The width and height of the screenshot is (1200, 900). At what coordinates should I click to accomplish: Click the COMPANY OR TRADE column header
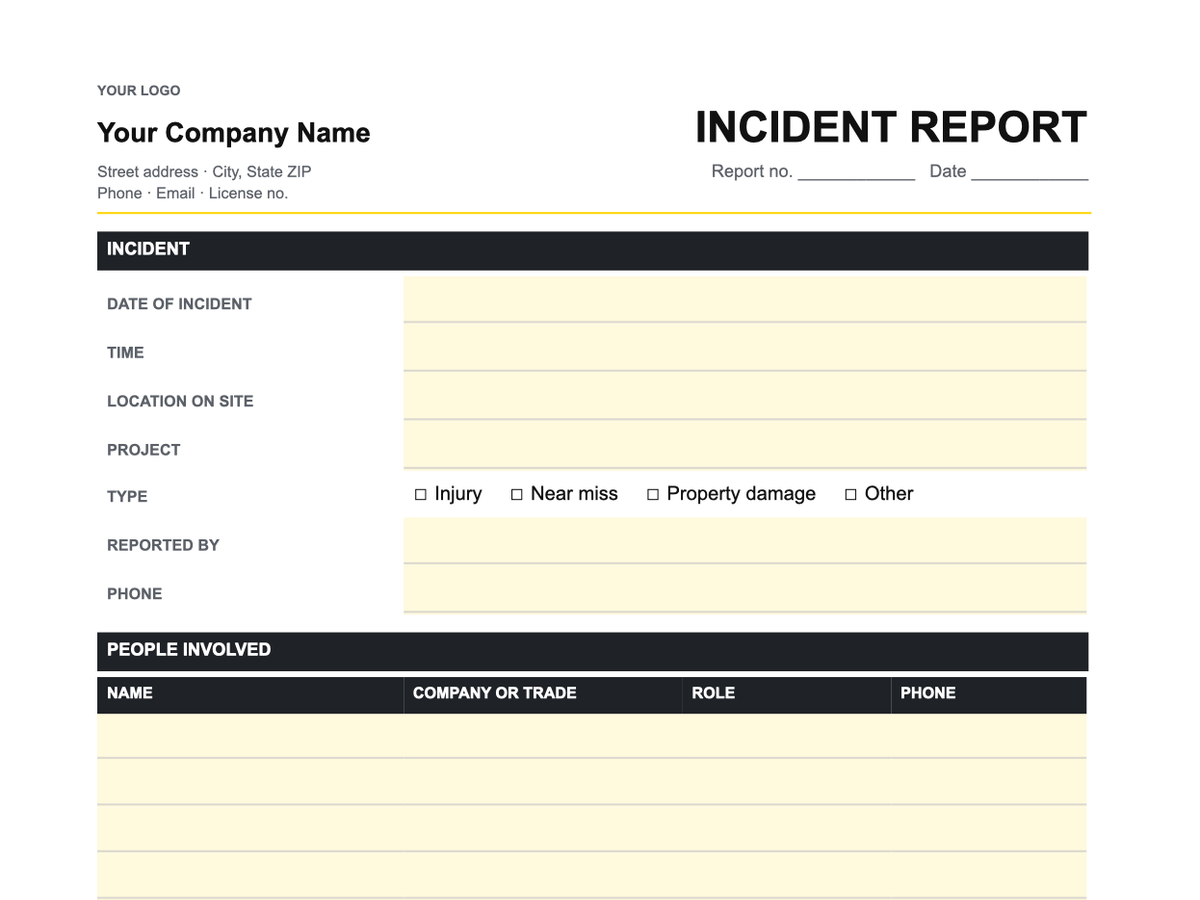tap(543, 695)
